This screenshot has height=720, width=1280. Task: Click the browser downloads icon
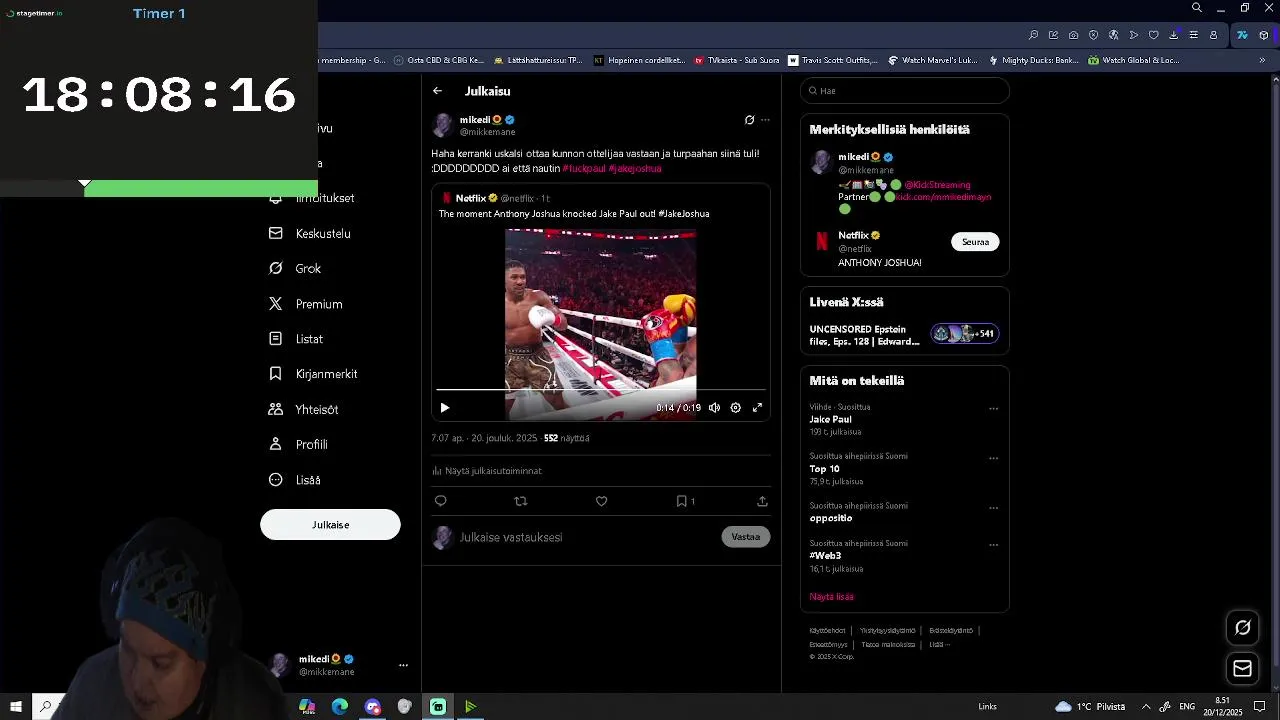(x=1173, y=35)
